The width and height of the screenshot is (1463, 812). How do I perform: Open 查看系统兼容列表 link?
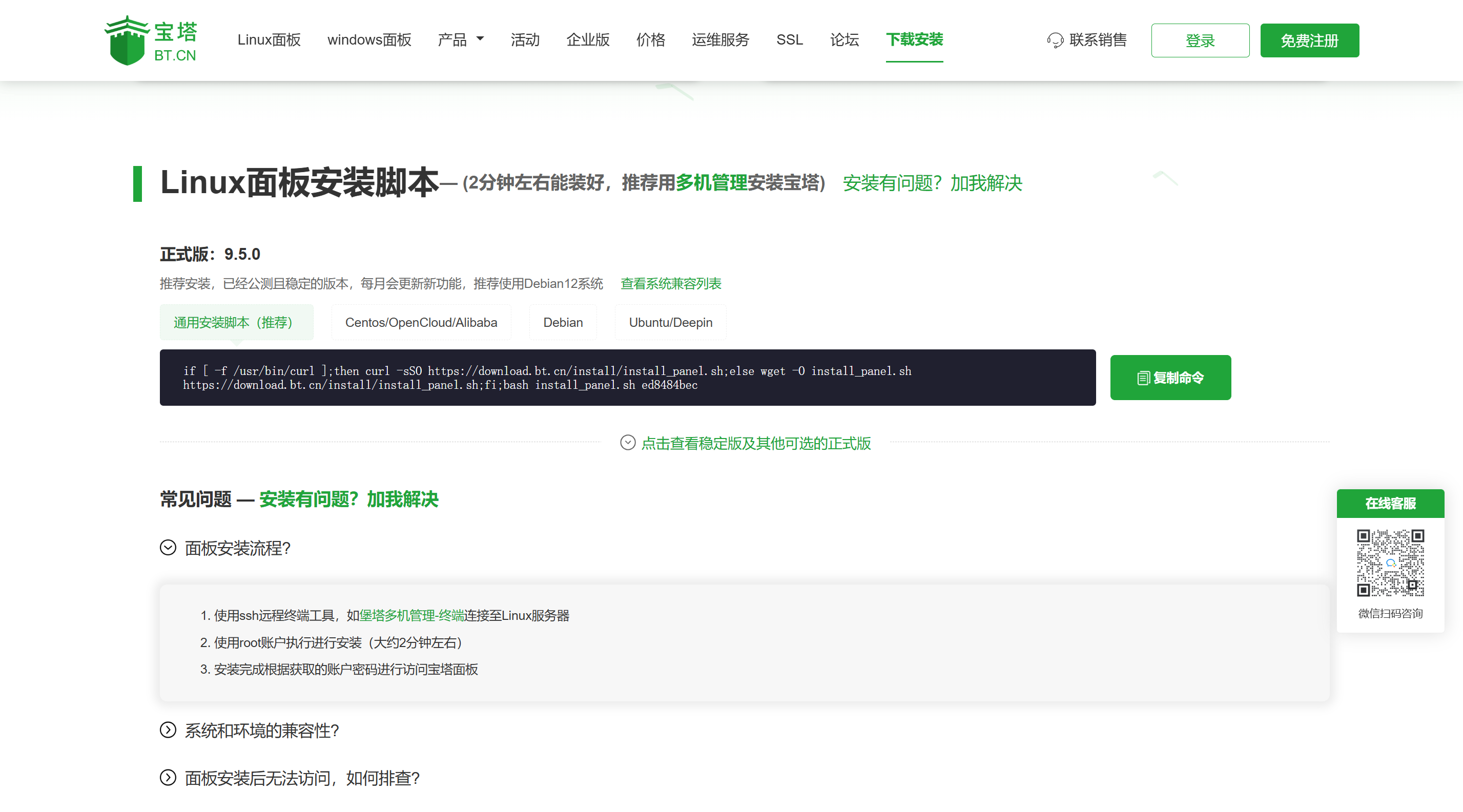pos(670,283)
